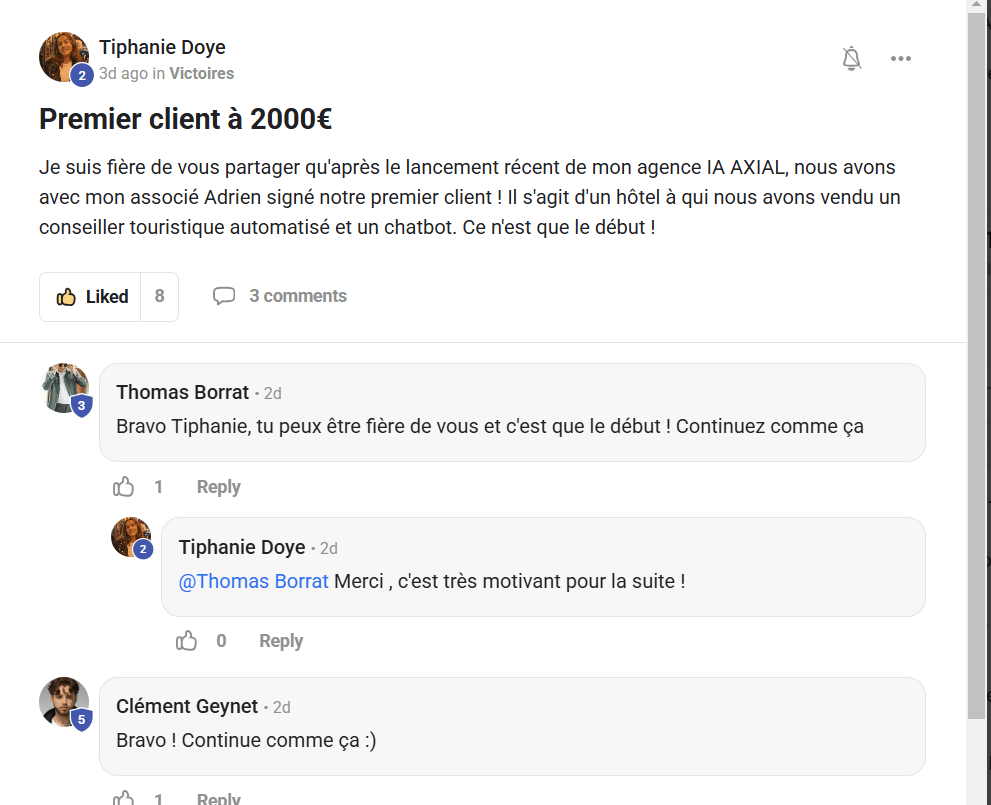Image resolution: width=991 pixels, height=805 pixels.
Task: Reply to Thomas Borrat's comment
Action: 218,487
